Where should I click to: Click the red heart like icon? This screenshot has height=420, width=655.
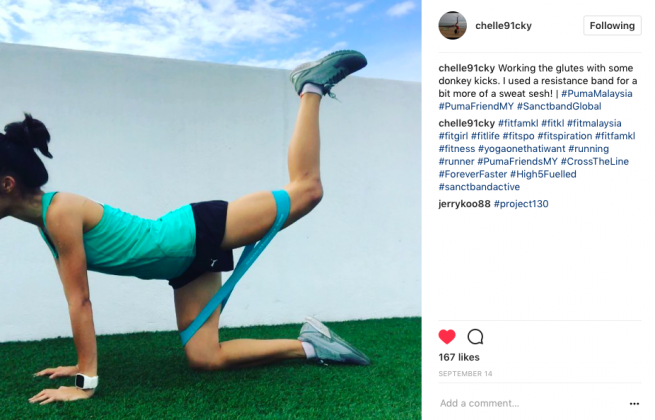tap(447, 336)
